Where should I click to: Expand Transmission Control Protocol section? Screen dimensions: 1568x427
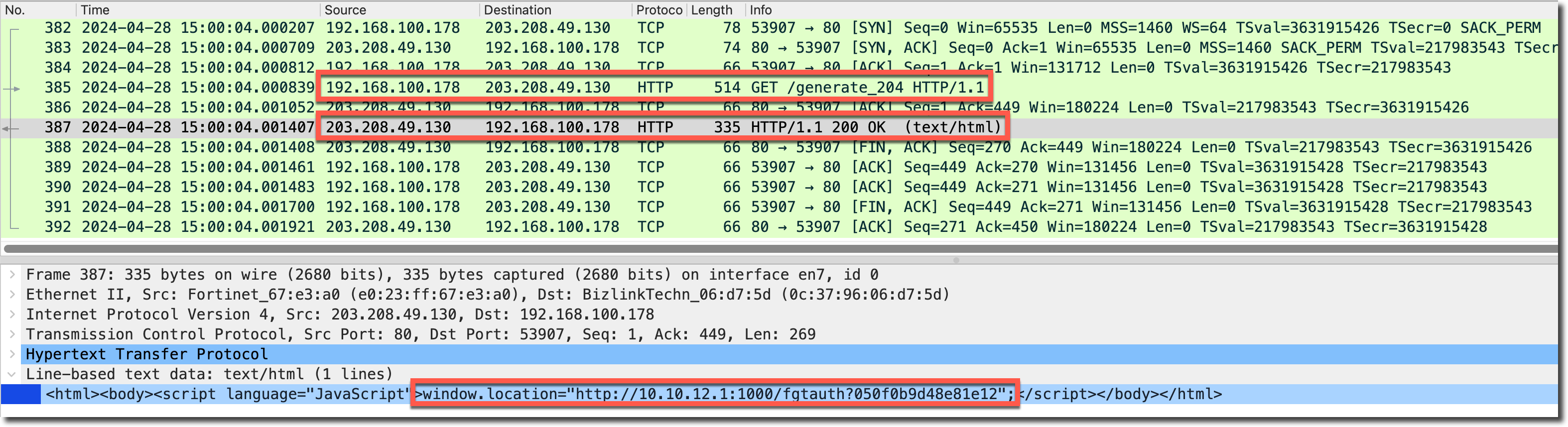coord(12,334)
